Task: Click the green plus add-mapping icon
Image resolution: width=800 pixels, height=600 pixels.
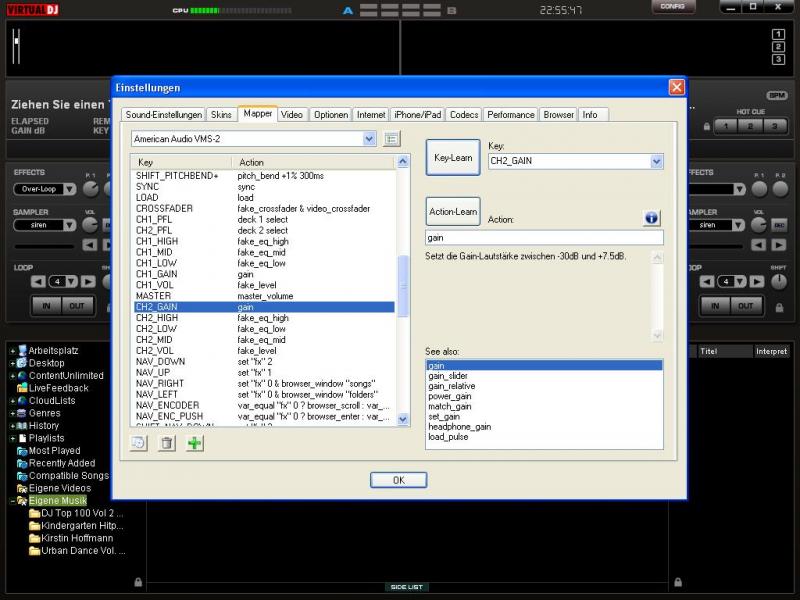Action: (x=195, y=443)
